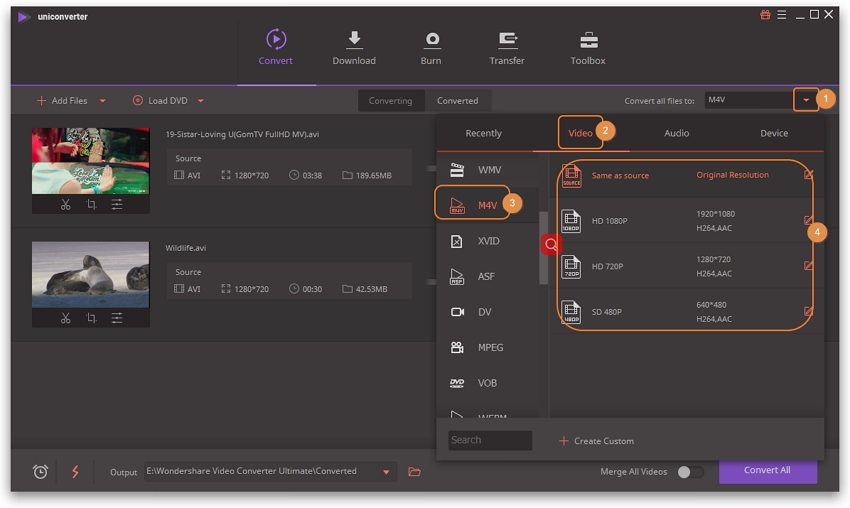
Task: Select the Wildlife seals thumbnail
Action: click(x=91, y=275)
